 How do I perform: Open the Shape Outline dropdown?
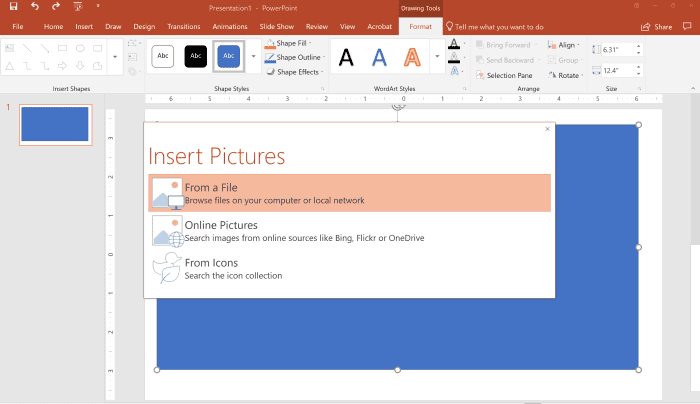click(x=295, y=58)
